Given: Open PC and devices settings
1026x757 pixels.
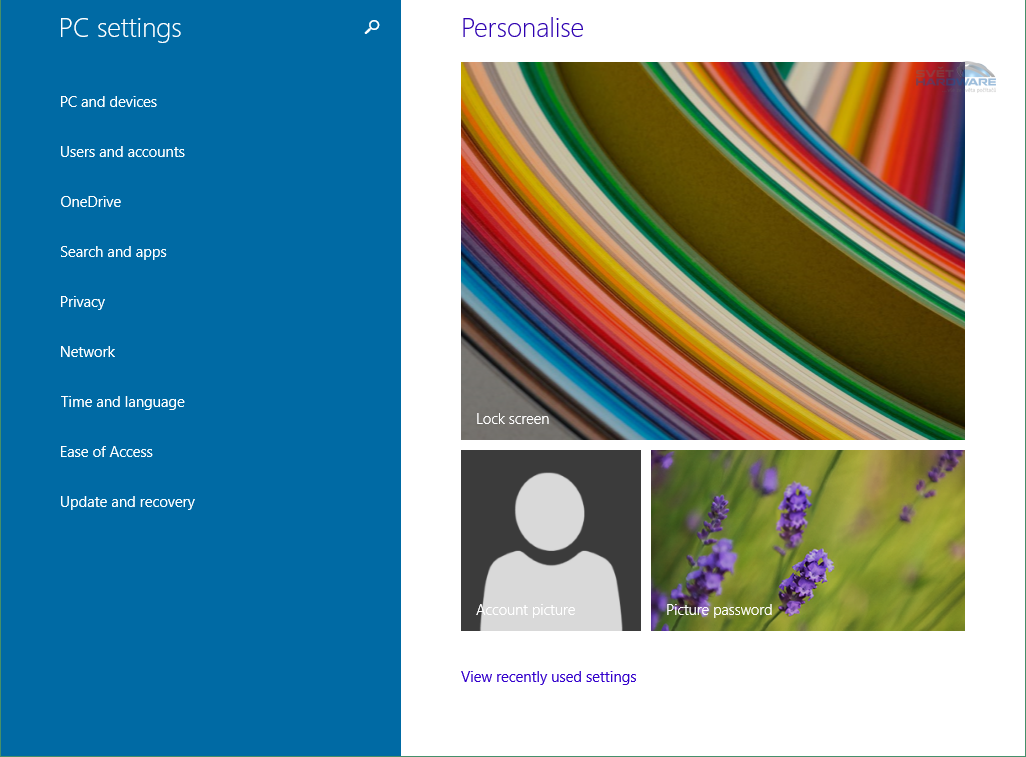Looking at the screenshot, I should 108,102.
